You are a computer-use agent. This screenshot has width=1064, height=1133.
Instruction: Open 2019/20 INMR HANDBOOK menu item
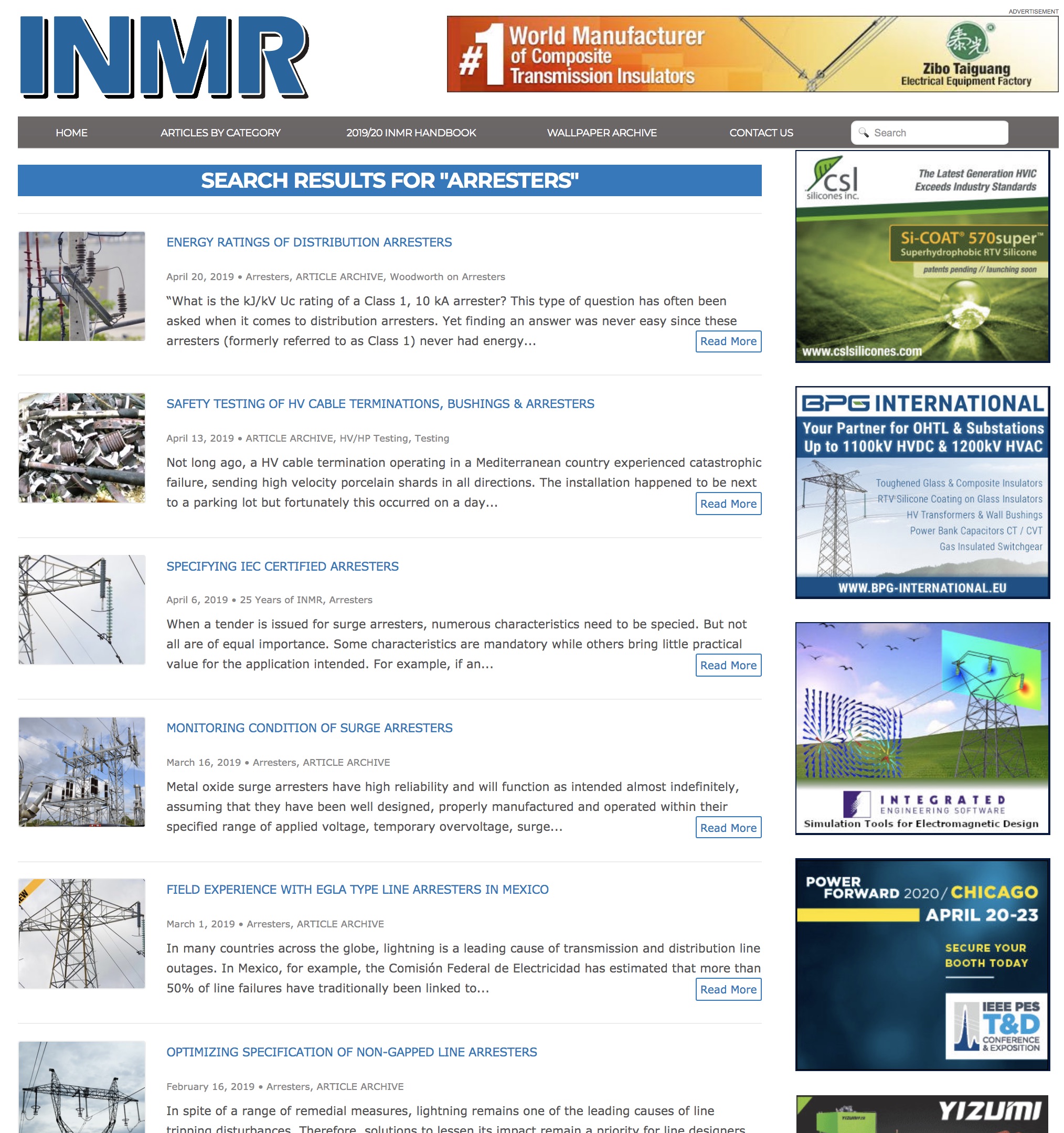click(x=411, y=133)
